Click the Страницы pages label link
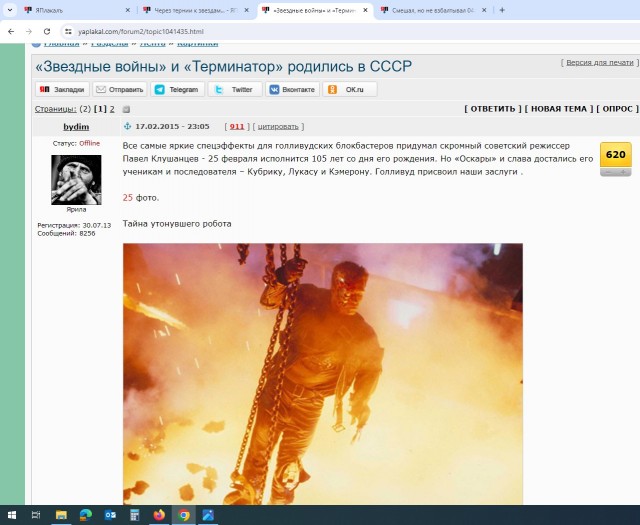Image resolution: width=640 pixels, height=525 pixels. pyautogui.click(x=56, y=109)
